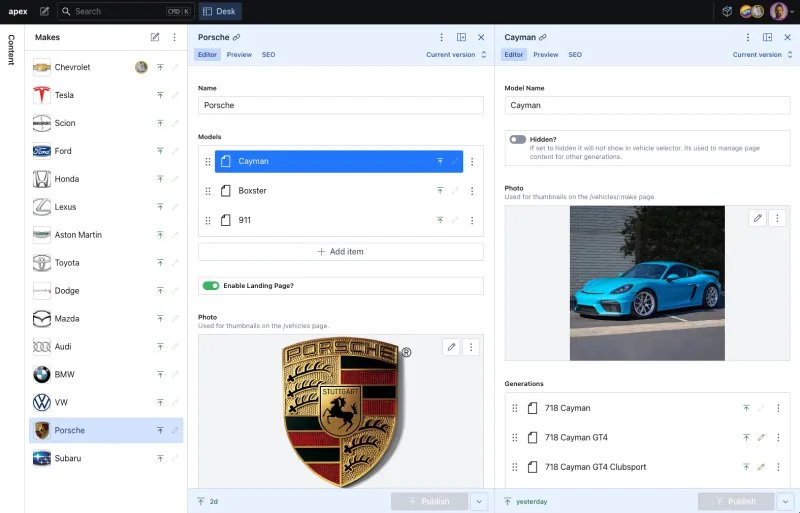This screenshot has width=800, height=513.
Task: Open options menu for Cayman model row
Action: point(472,162)
